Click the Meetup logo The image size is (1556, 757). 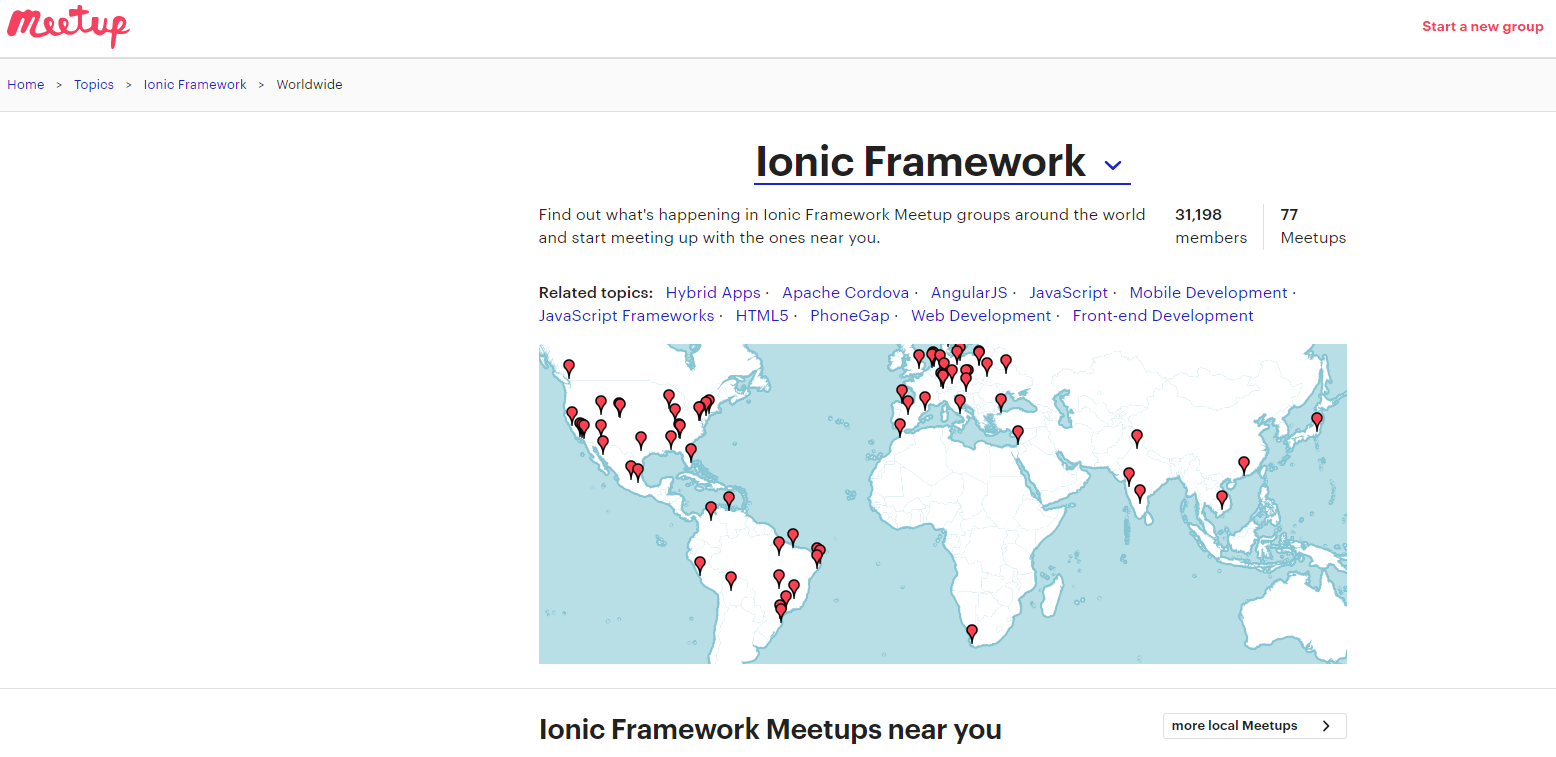click(x=68, y=27)
